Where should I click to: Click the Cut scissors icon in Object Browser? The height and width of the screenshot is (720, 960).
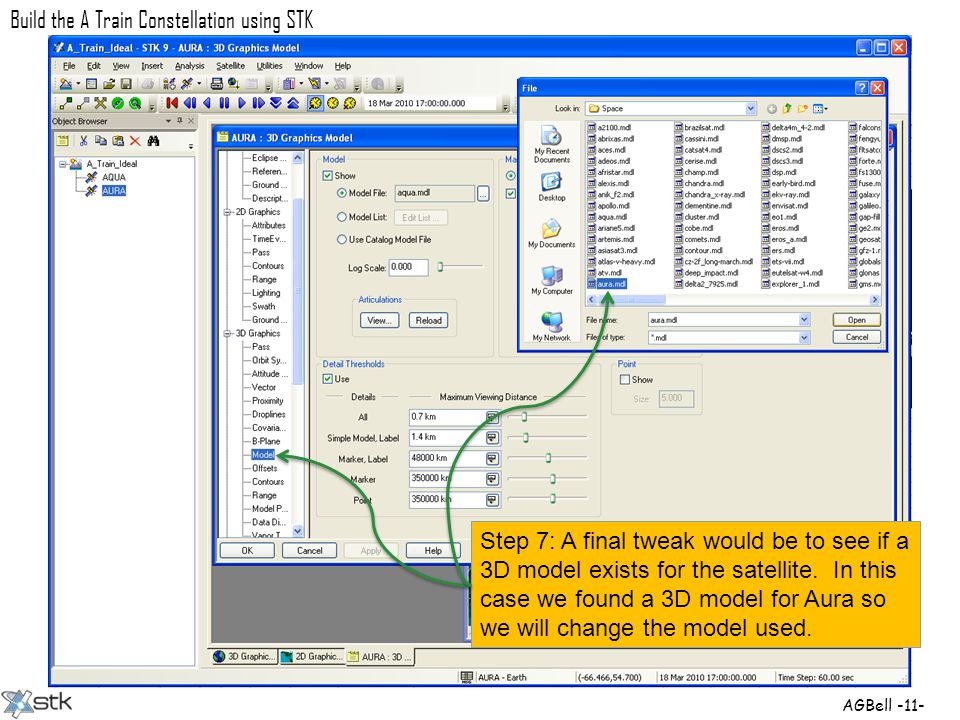point(83,141)
